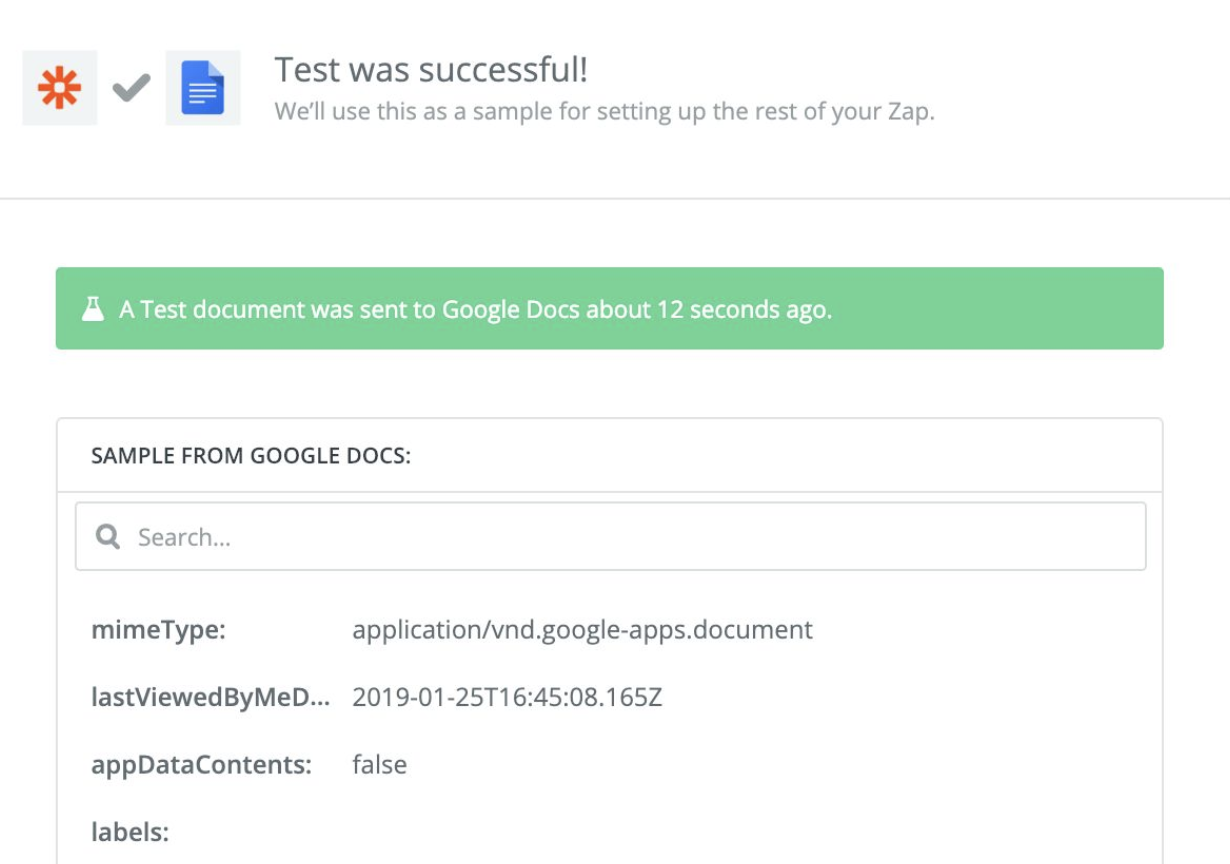Click the 2019-01-25T16:45:08.165Z timestamp value
Viewport: 1230px width, 864px height.
507,697
